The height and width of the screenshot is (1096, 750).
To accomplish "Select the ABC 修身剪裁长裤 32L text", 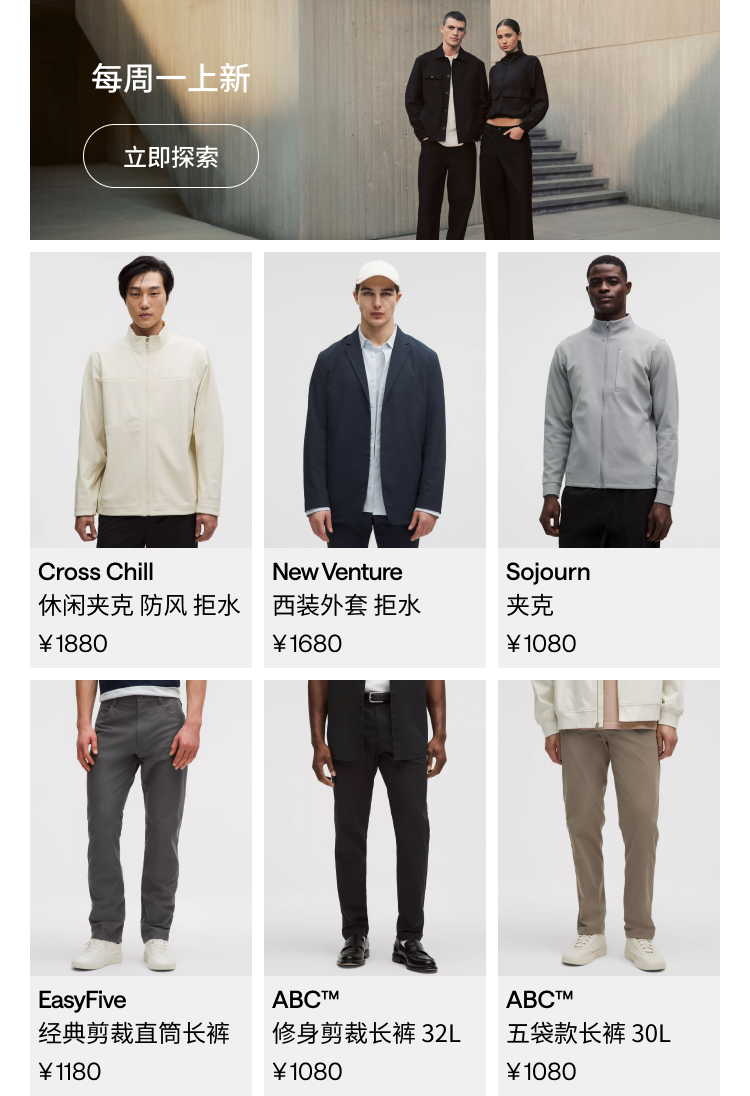I will pos(366,1033).
